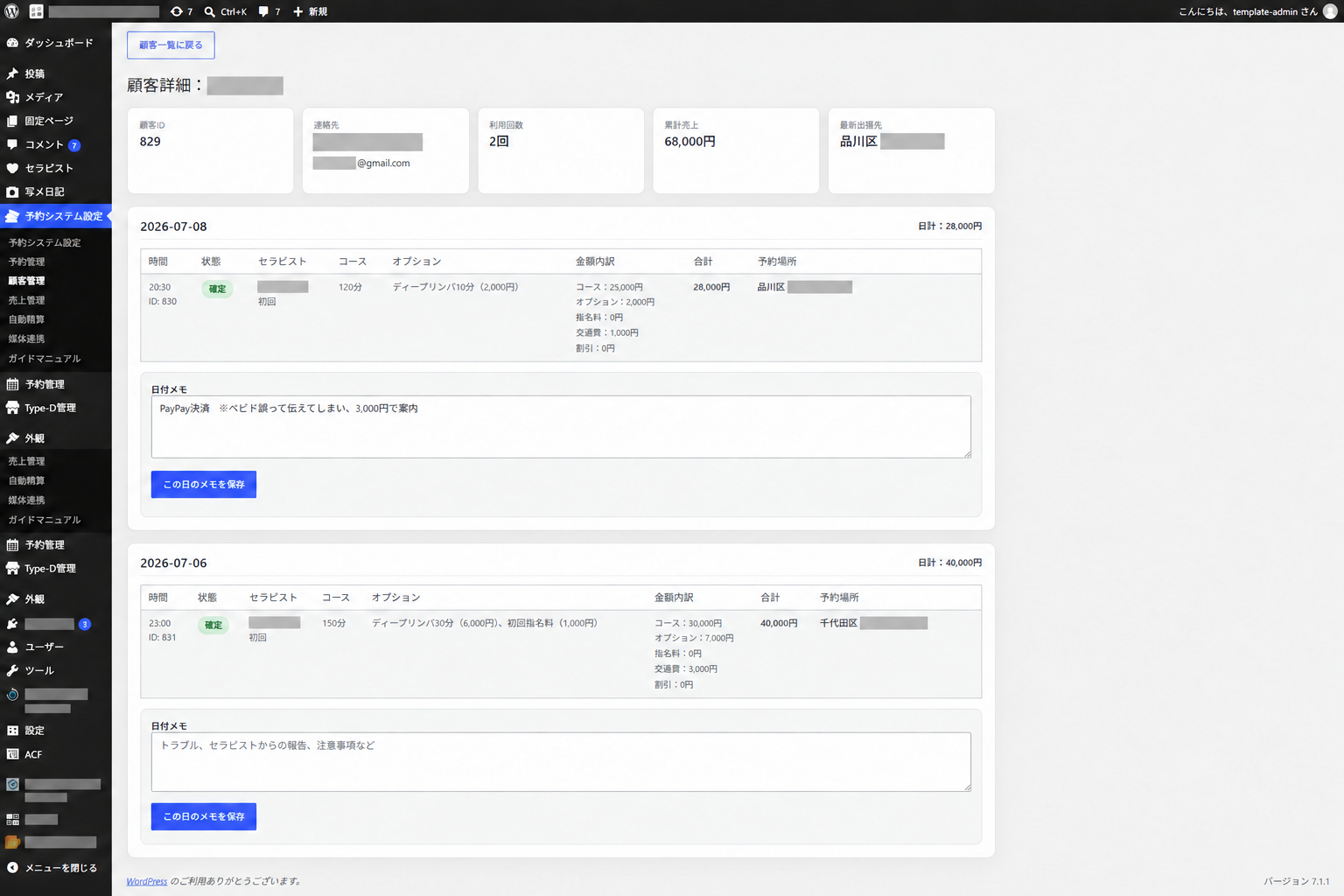Viewport: 1344px width, 896px height.
Task: Click the customer ID value 829
Action: 150,142
